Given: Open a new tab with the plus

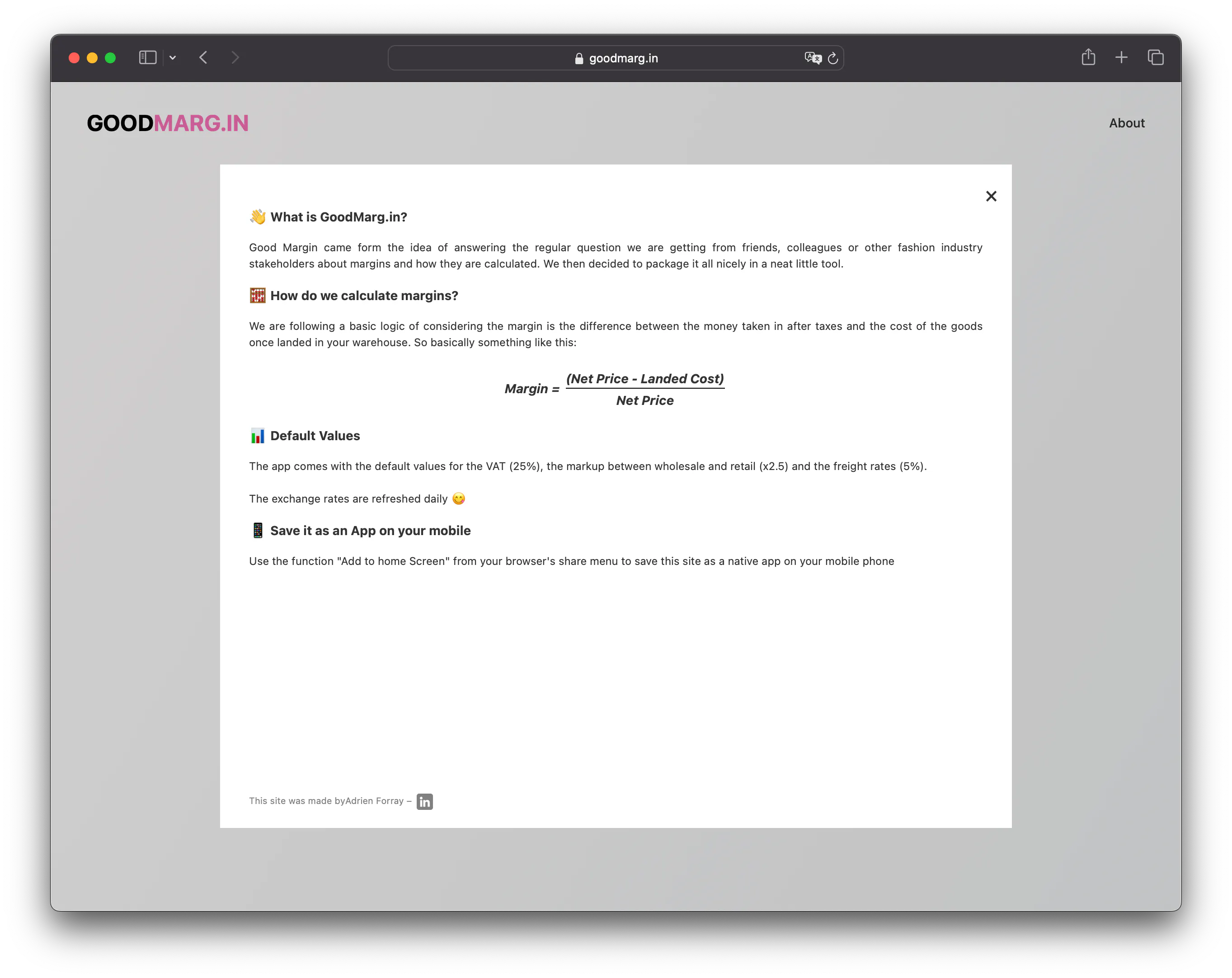Looking at the screenshot, I should coord(1121,58).
